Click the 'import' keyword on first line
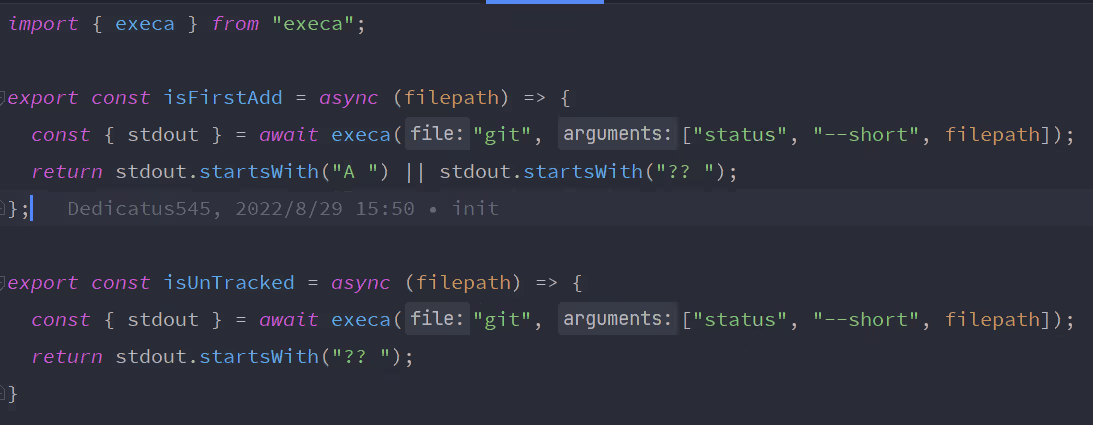1093x425 pixels. coord(43,24)
